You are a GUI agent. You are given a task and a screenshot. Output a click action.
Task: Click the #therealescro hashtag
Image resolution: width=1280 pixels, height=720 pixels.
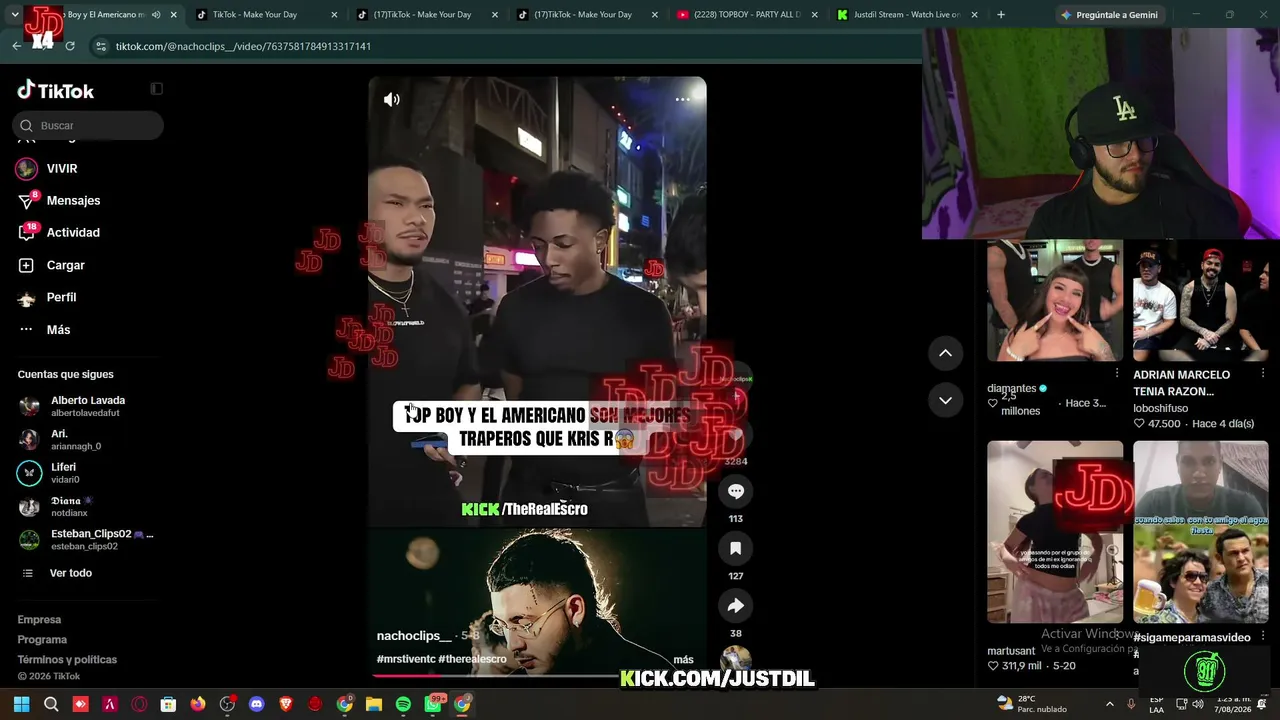click(x=472, y=660)
